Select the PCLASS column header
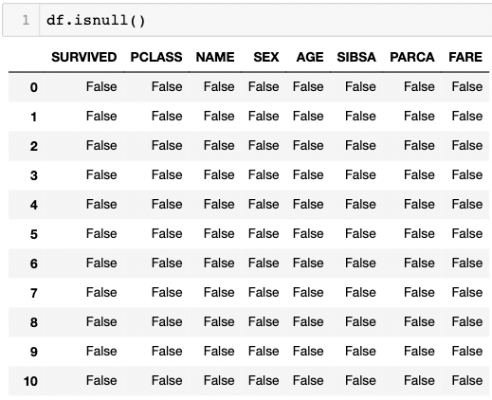Image resolution: width=492 pixels, height=400 pixels. click(x=156, y=57)
